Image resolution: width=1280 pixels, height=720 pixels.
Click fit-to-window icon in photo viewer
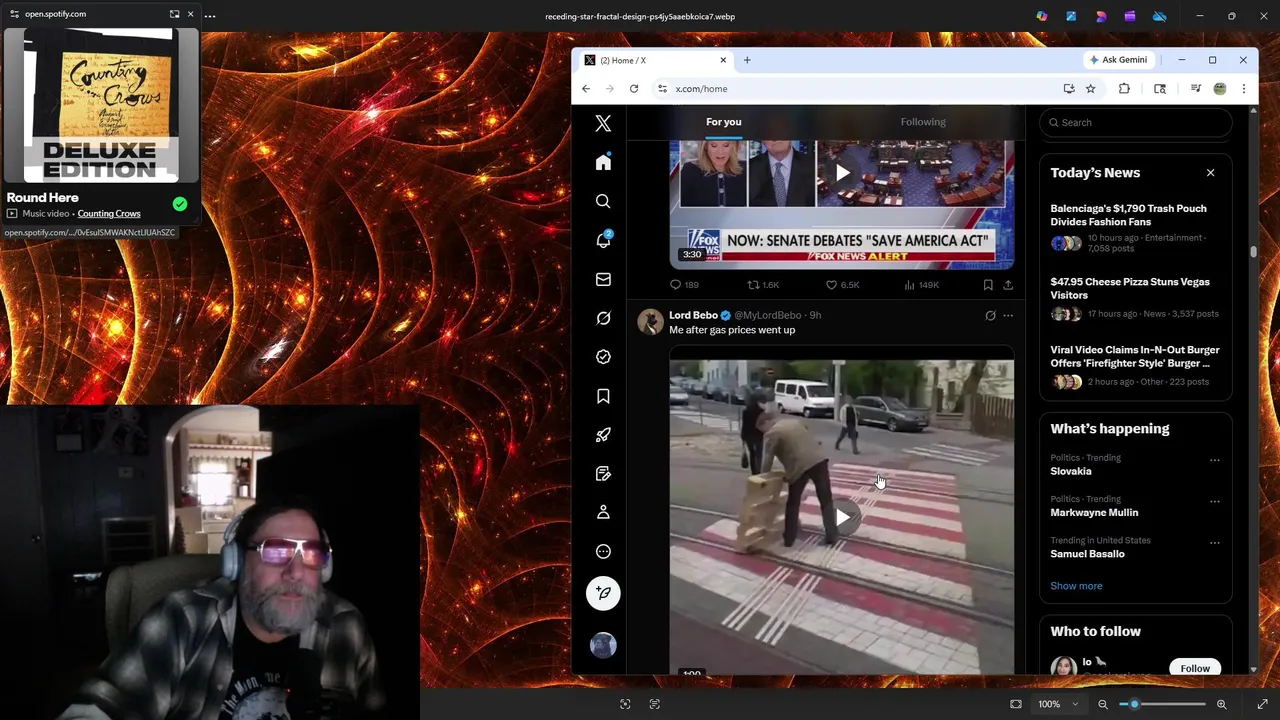1016,704
